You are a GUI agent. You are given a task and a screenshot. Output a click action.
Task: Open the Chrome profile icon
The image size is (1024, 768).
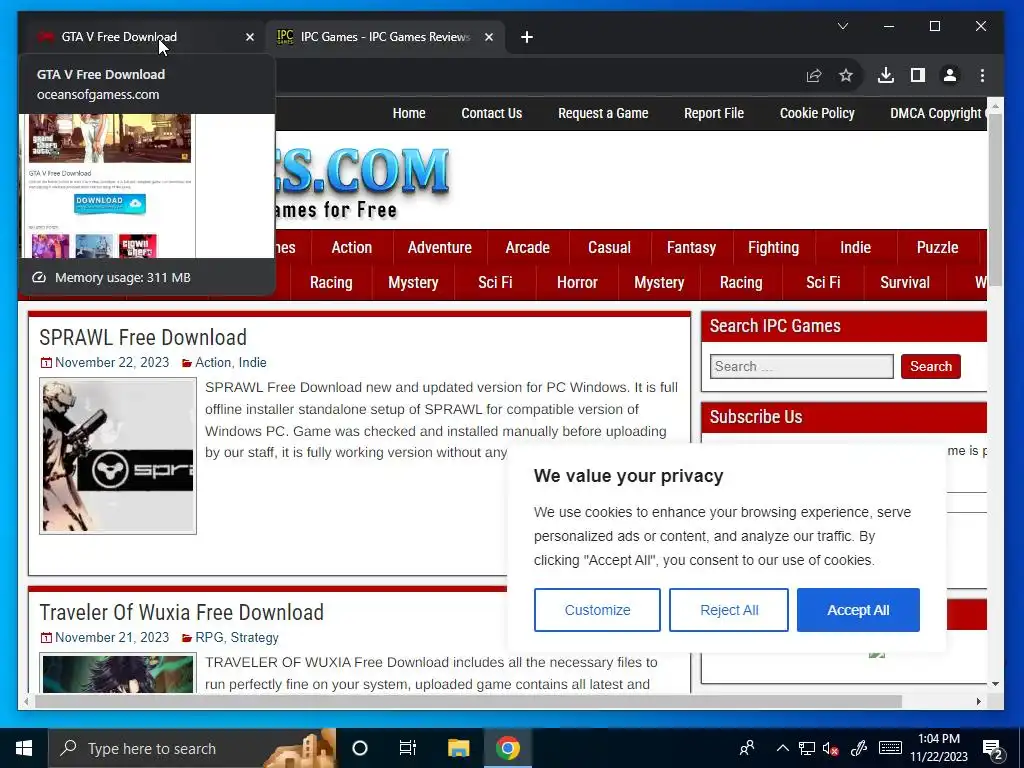[950, 76]
